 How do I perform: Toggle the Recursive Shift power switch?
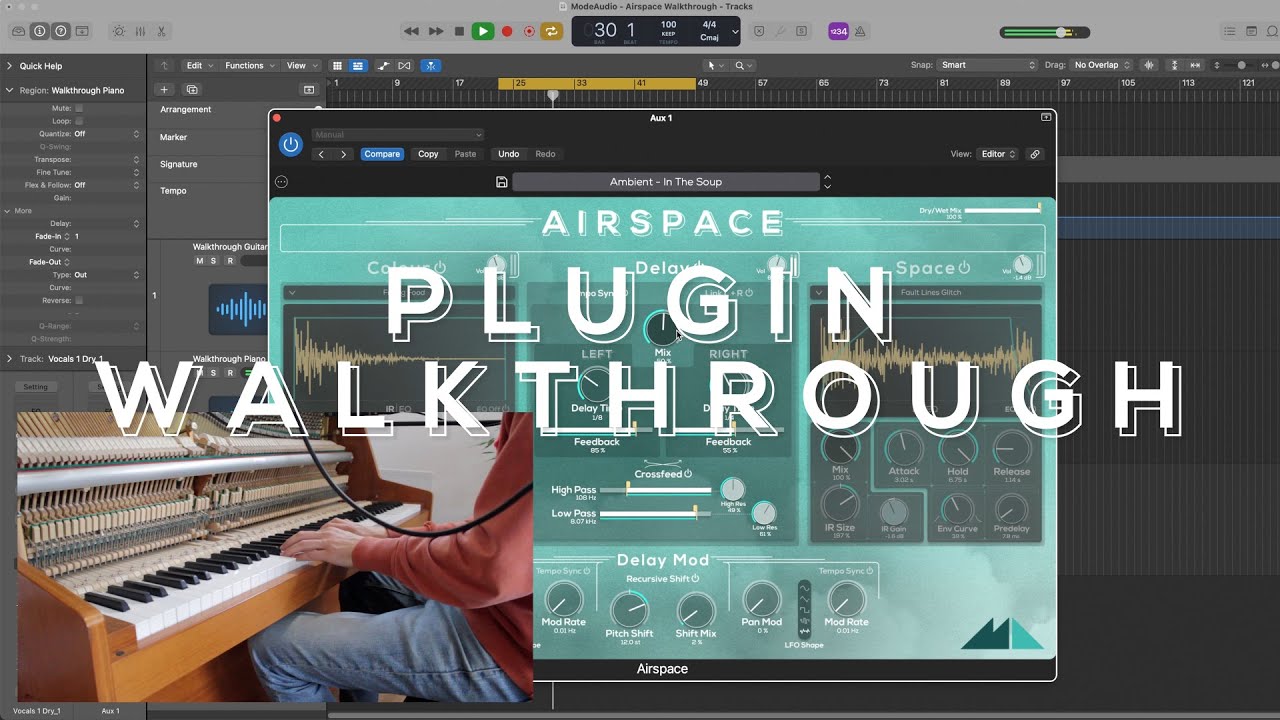click(x=695, y=579)
